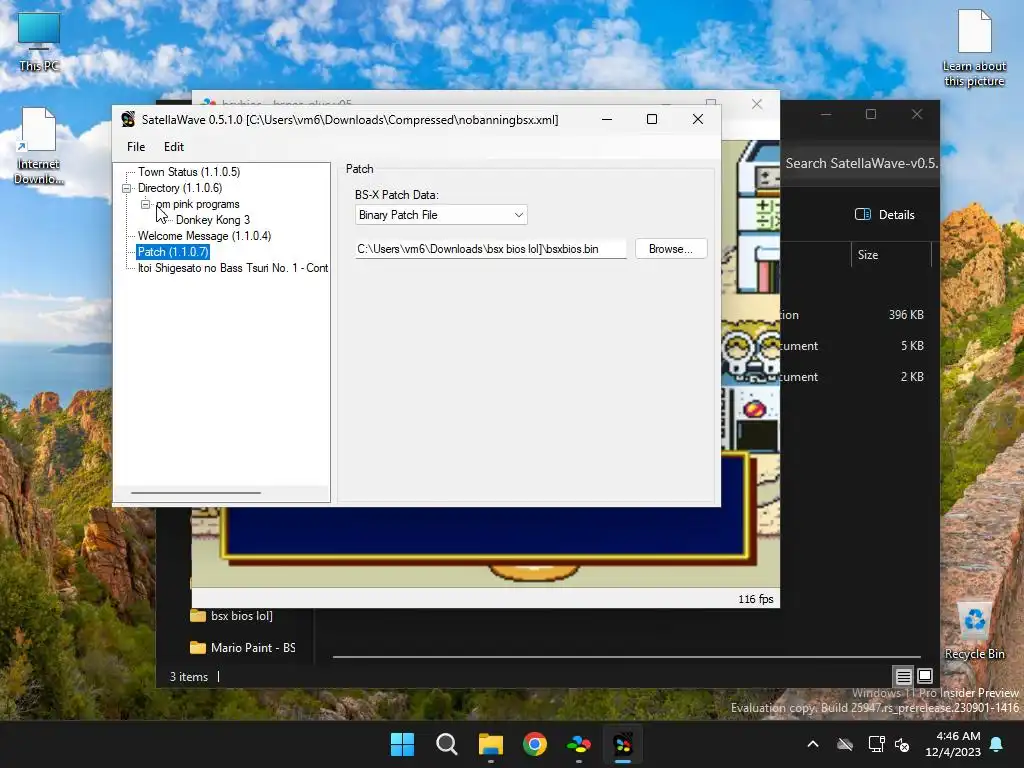Select Donkey Kong 3 in the tree
Viewport: 1024px width, 768px height.
tap(213, 220)
